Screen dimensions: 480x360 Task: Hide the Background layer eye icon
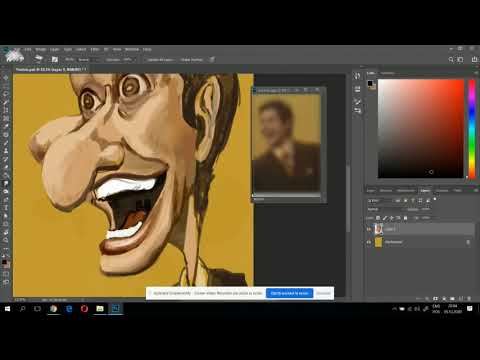(x=369, y=242)
